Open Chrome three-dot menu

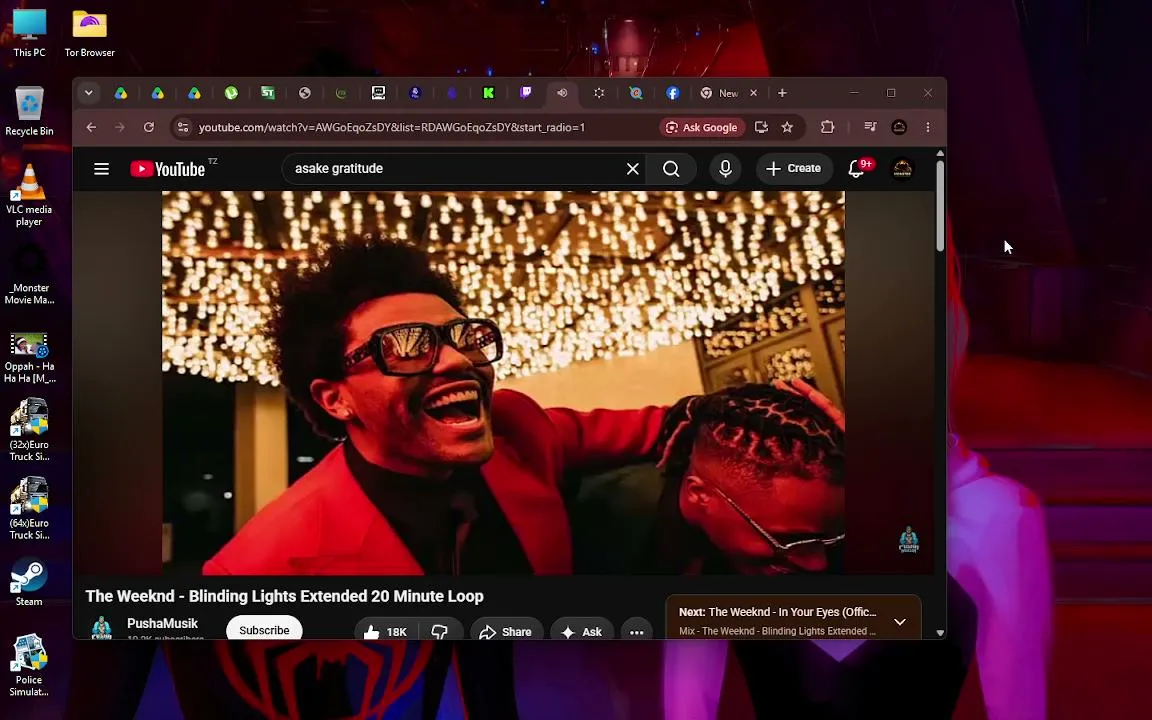pyautogui.click(x=928, y=127)
